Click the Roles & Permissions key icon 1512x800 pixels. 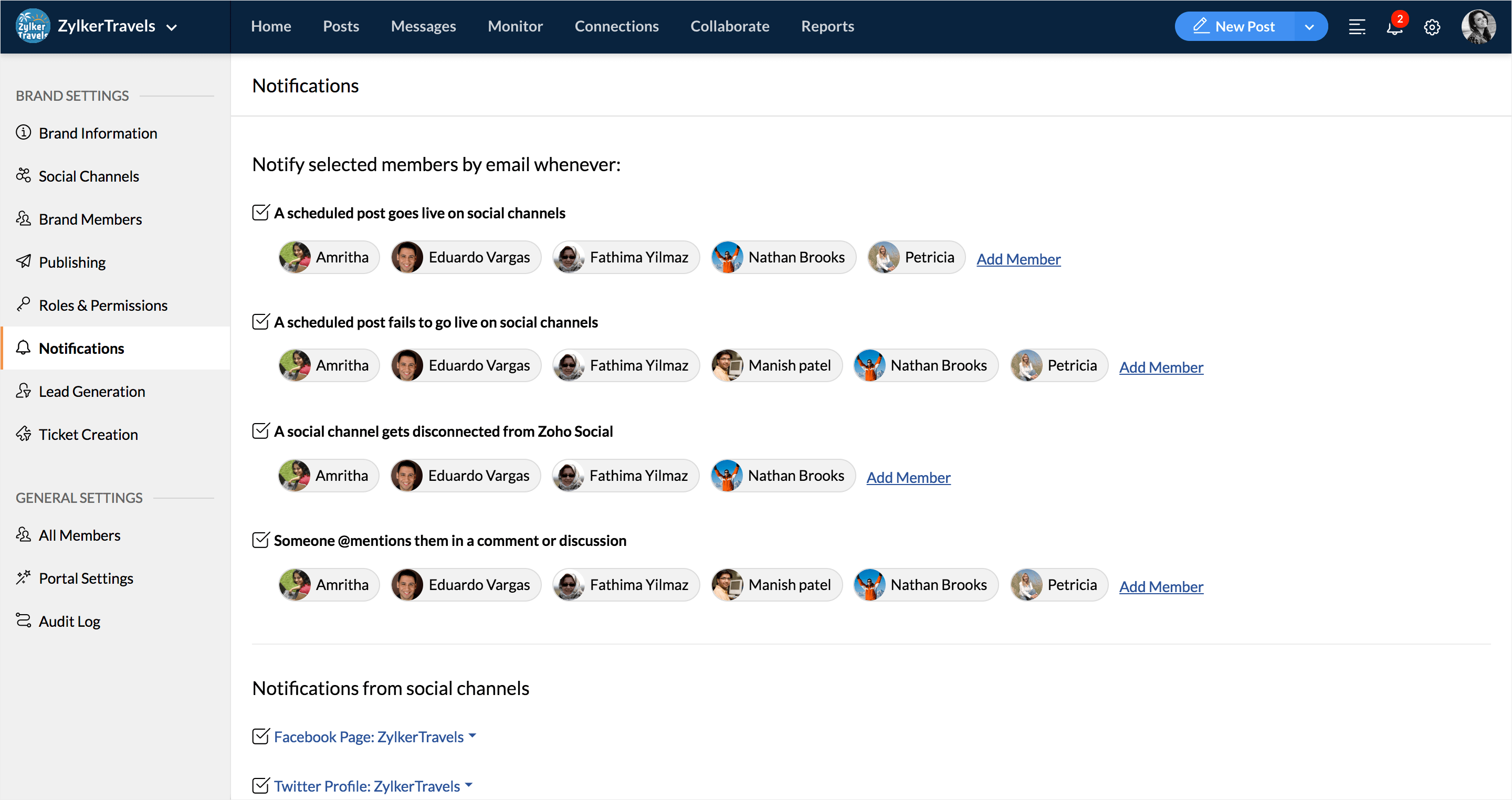point(24,304)
